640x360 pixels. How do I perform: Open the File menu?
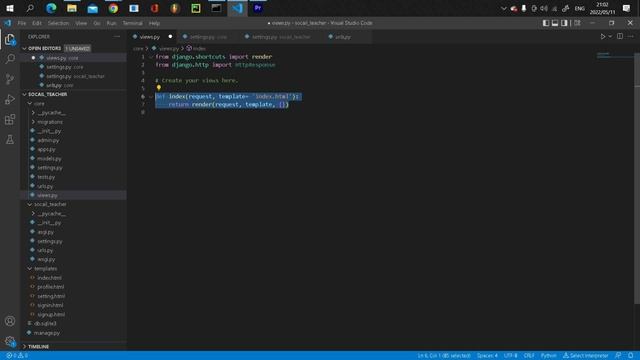(22, 23)
